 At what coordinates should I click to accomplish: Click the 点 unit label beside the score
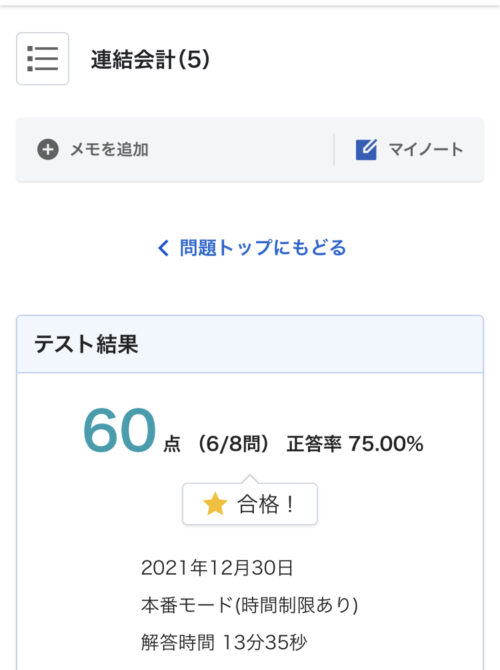(172, 444)
